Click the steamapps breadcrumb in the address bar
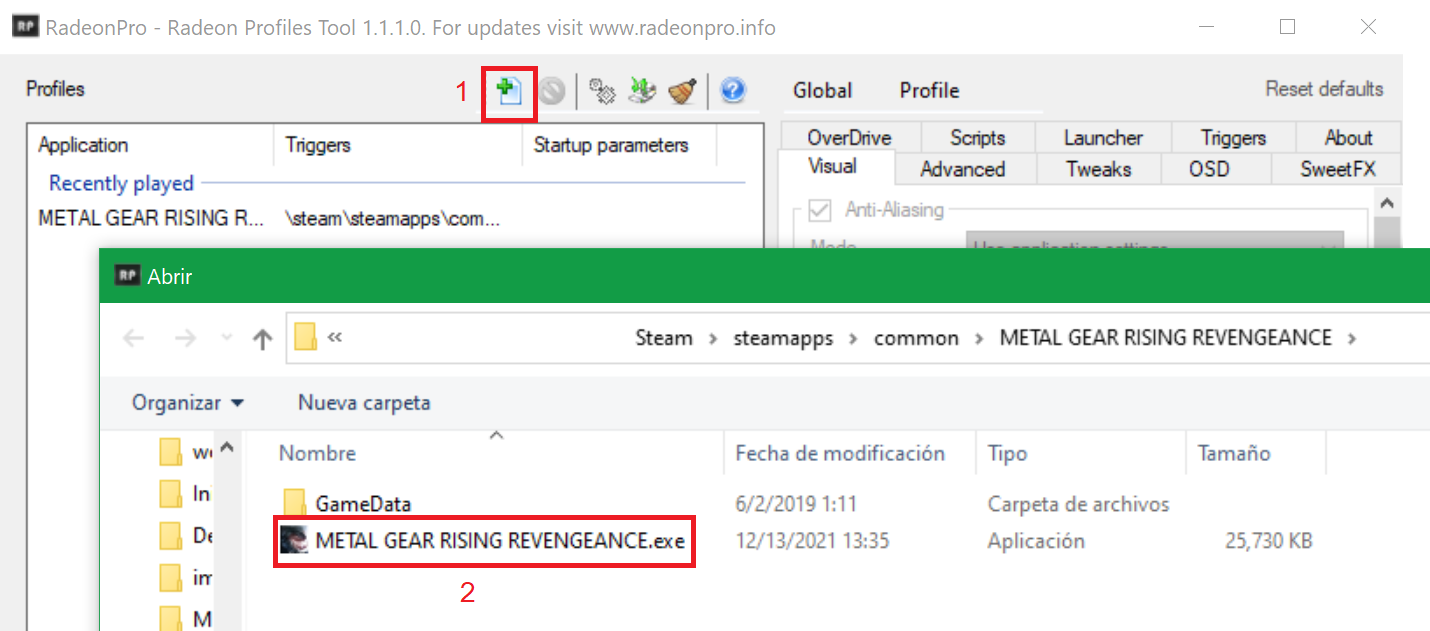Image resolution: width=1430 pixels, height=631 pixels. tap(781, 338)
